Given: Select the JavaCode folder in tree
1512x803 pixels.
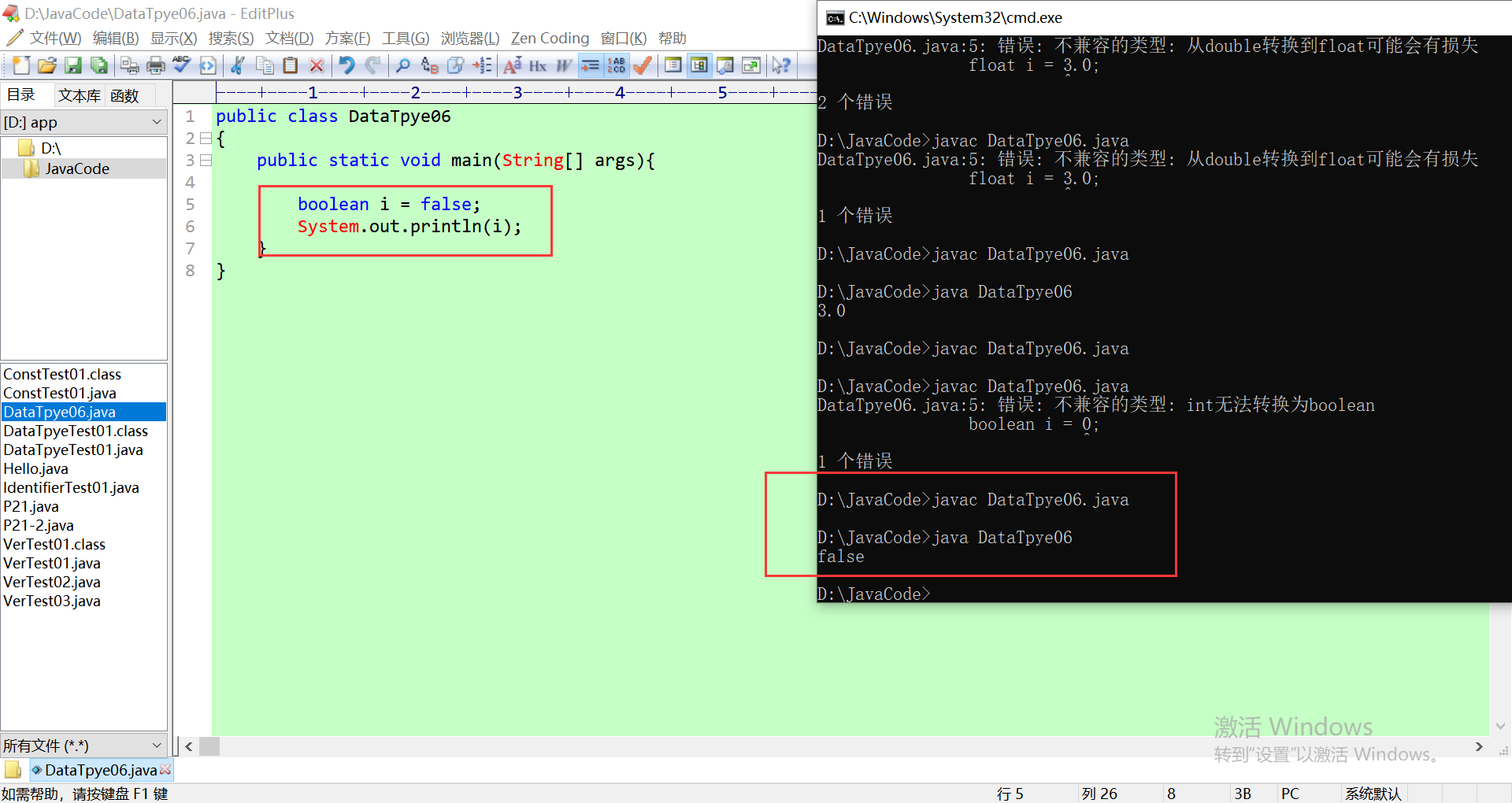Looking at the screenshot, I should 76,168.
